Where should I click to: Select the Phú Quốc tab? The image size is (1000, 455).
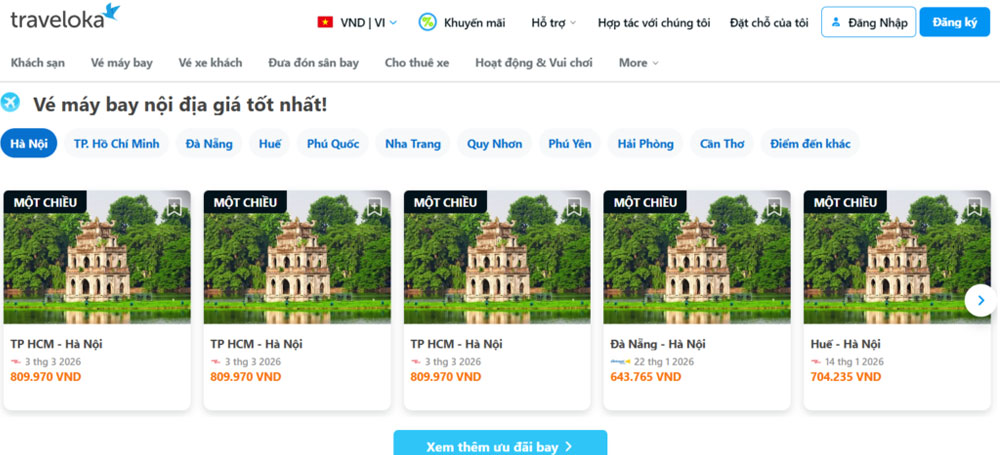(x=333, y=143)
